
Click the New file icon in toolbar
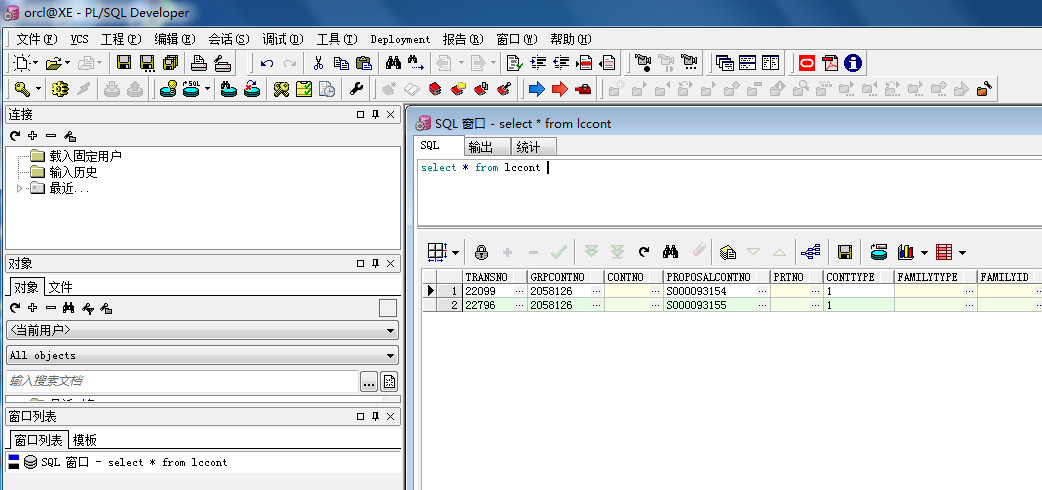(22, 63)
